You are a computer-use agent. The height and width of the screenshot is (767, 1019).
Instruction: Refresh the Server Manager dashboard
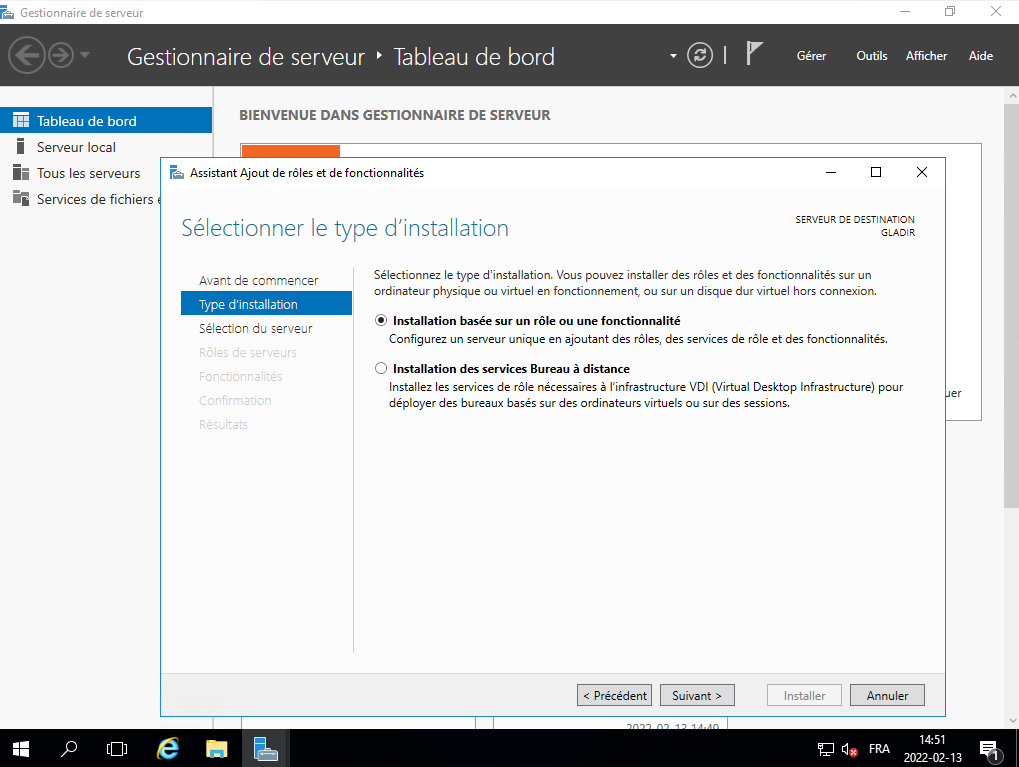(x=700, y=55)
